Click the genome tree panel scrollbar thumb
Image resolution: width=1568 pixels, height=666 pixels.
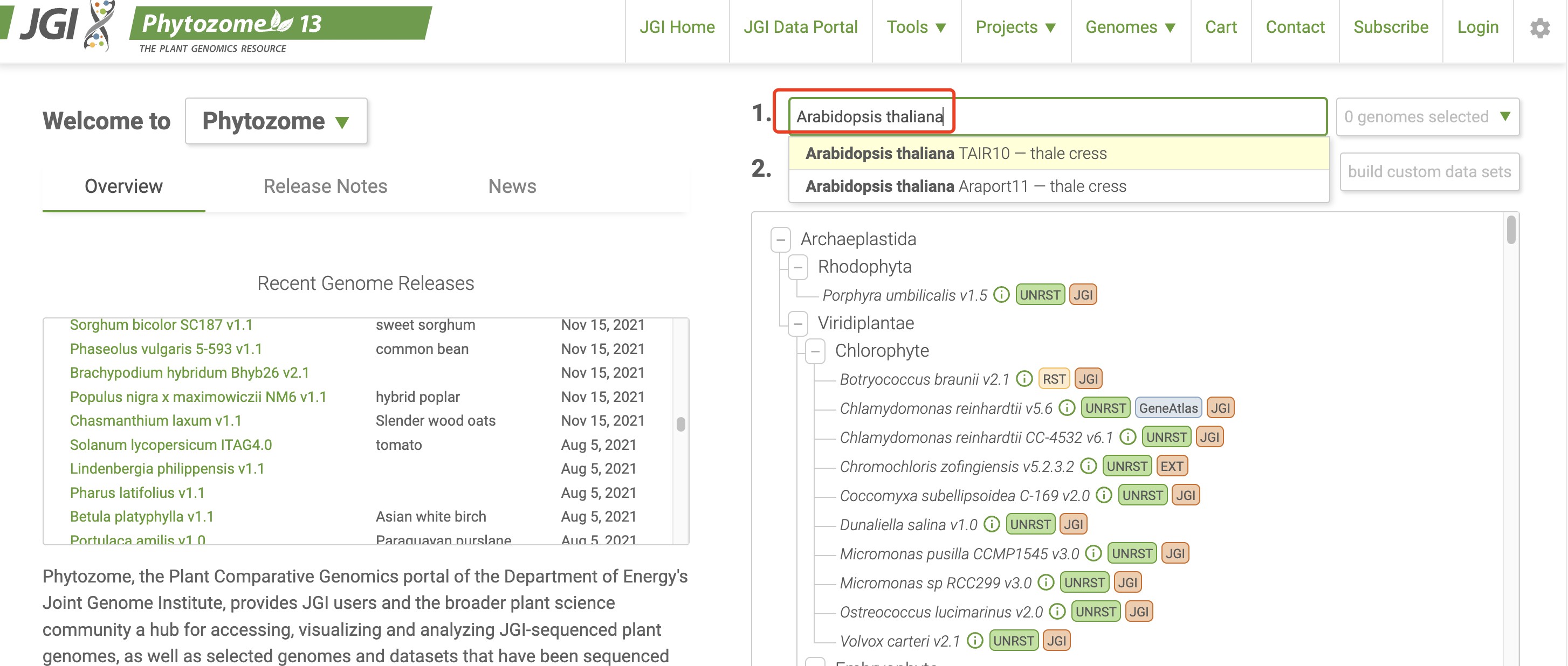coord(1511,230)
